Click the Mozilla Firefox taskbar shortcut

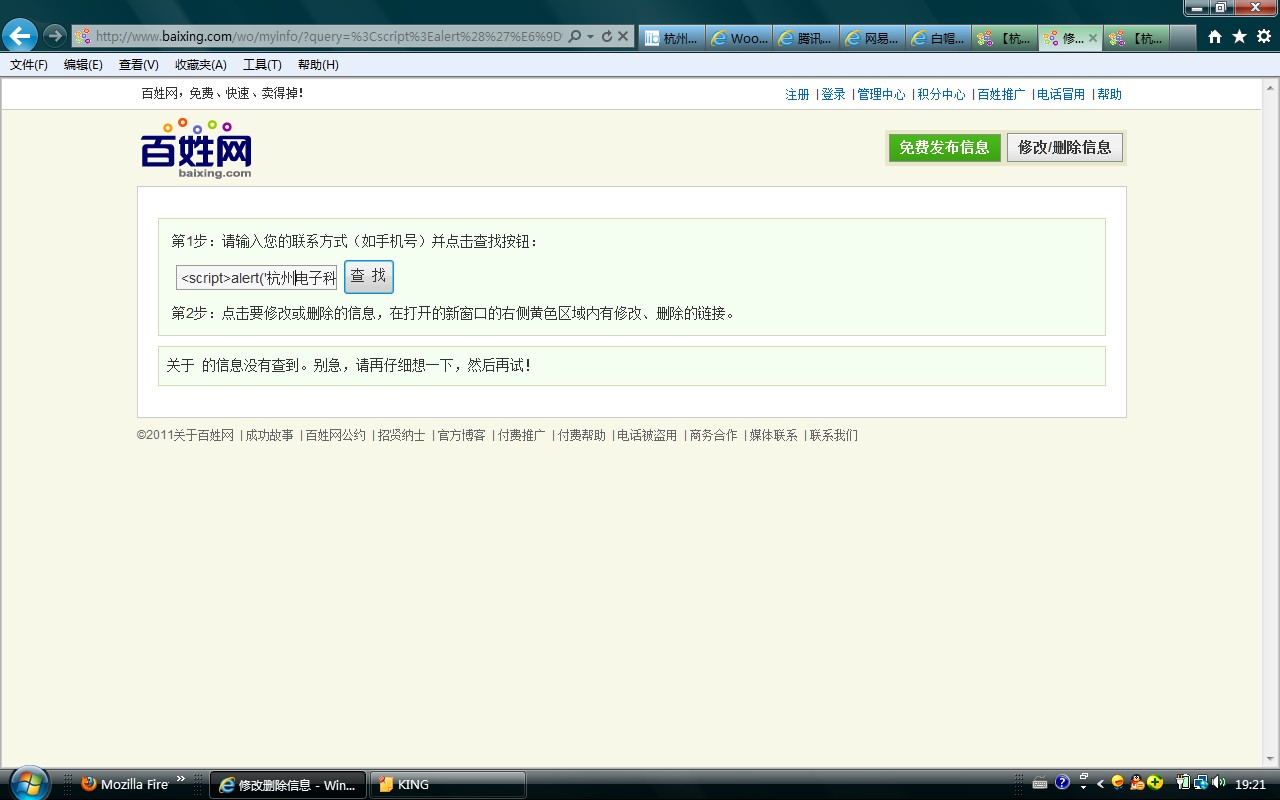125,784
